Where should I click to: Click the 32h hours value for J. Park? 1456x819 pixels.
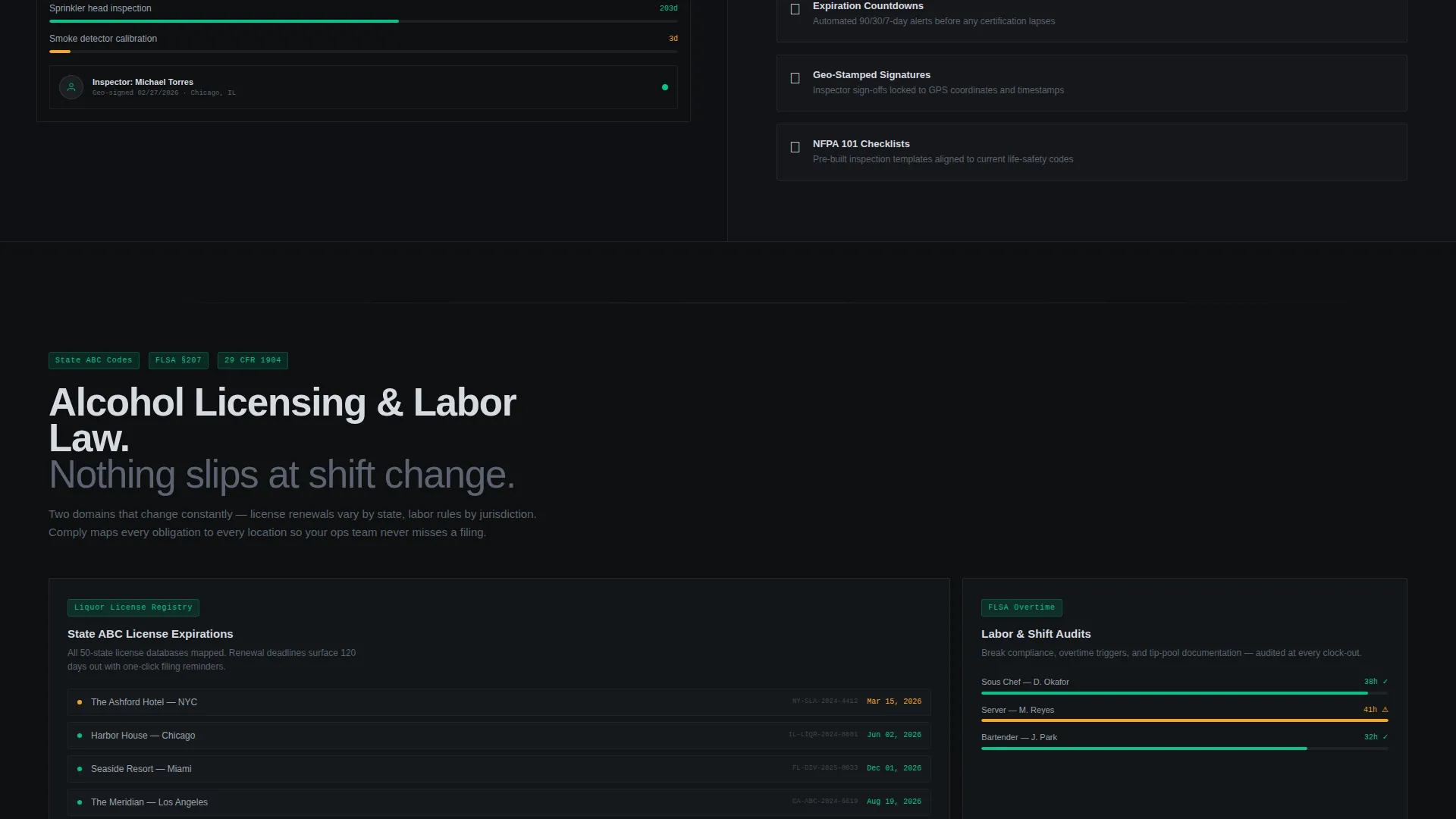click(1370, 737)
